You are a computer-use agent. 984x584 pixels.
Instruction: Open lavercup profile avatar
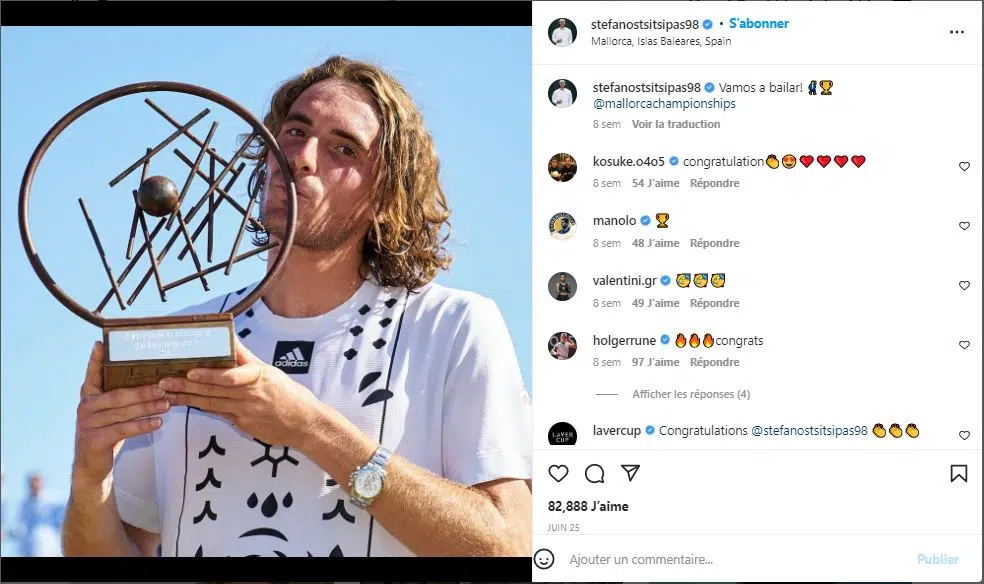pyautogui.click(x=562, y=435)
